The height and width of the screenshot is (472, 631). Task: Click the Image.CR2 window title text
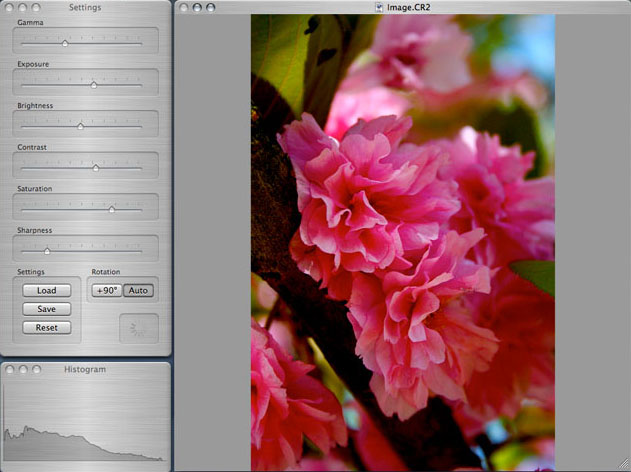(408, 7)
